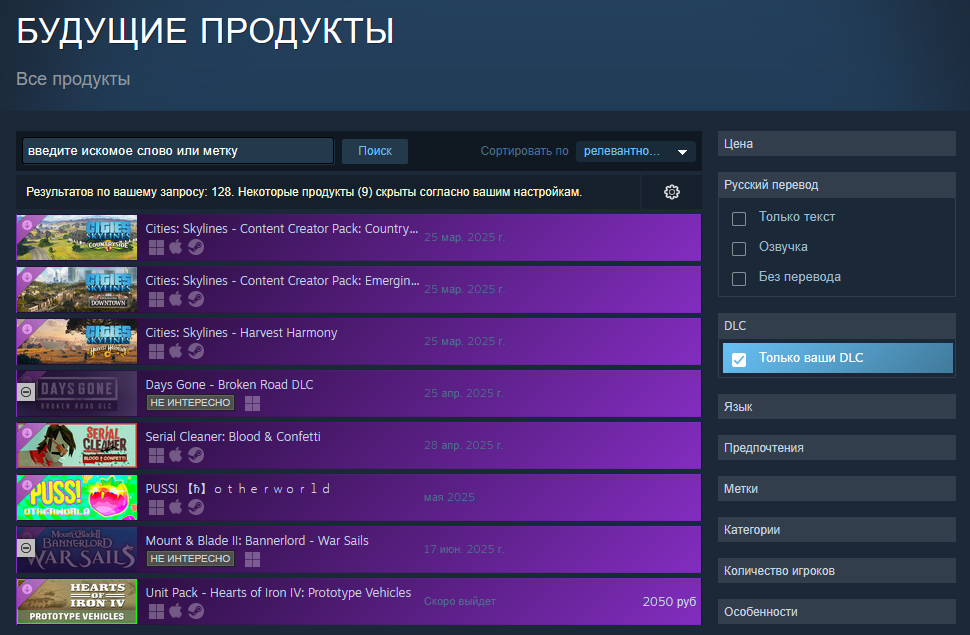Image resolution: width=970 pixels, height=635 pixels.
Task: Open Bannerlord - War Sails title
Action: (257, 540)
